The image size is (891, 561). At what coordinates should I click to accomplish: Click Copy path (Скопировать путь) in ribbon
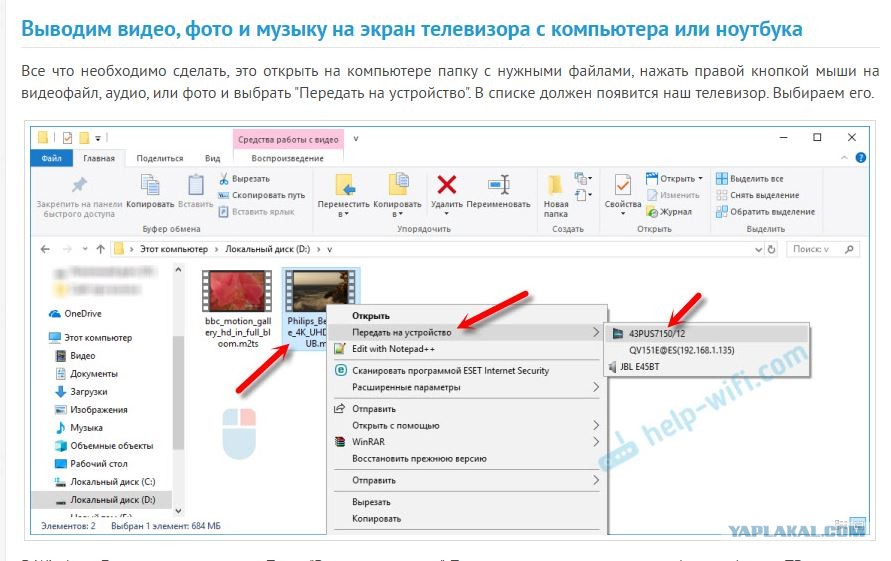click(262, 195)
